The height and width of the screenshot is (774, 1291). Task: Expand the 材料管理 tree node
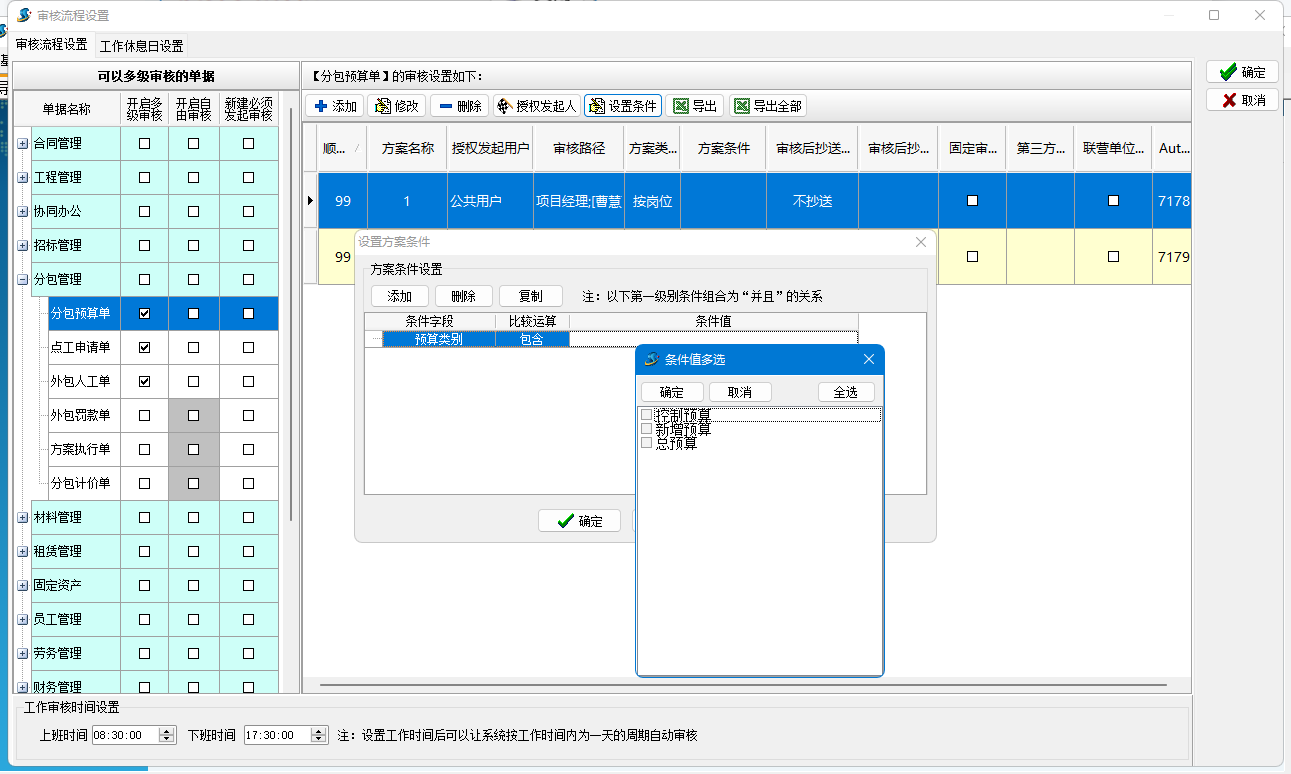click(x=23, y=518)
